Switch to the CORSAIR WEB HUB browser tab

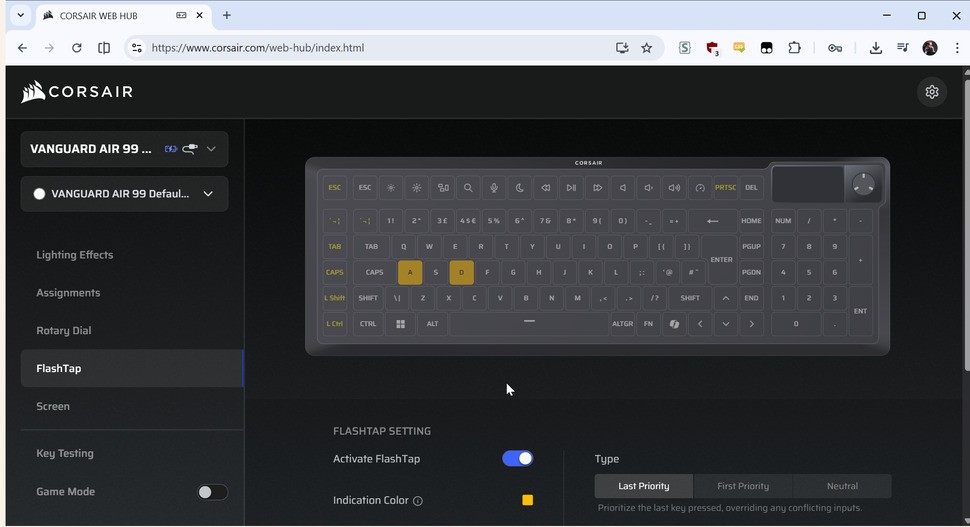point(123,15)
